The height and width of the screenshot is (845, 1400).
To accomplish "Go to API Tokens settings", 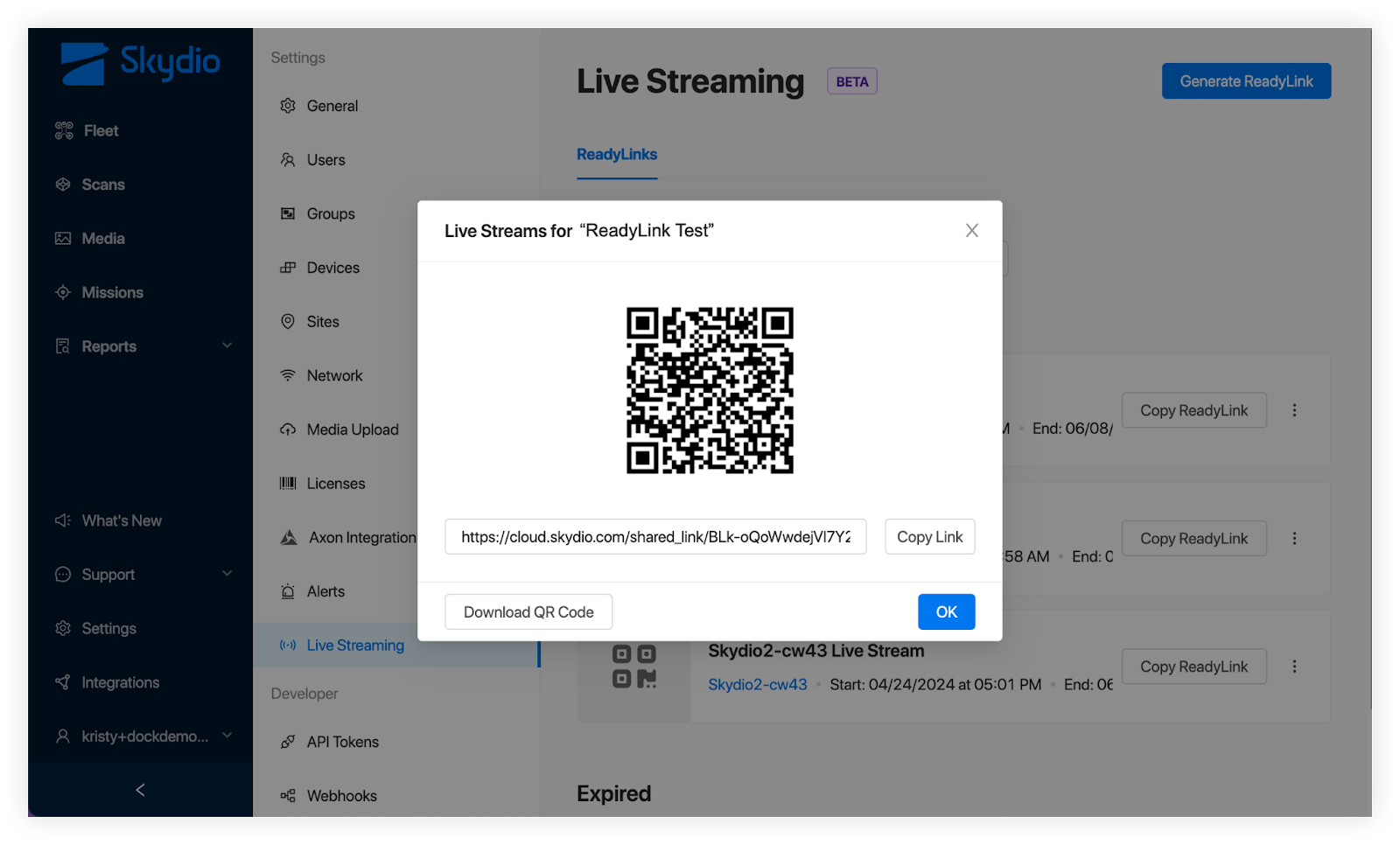I will 342,742.
